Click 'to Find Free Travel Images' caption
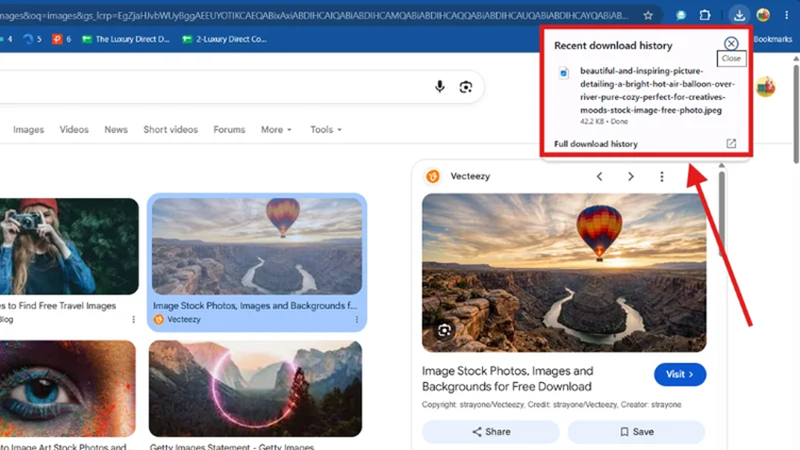The height and width of the screenshot is (450, 800). coord(58,306)
